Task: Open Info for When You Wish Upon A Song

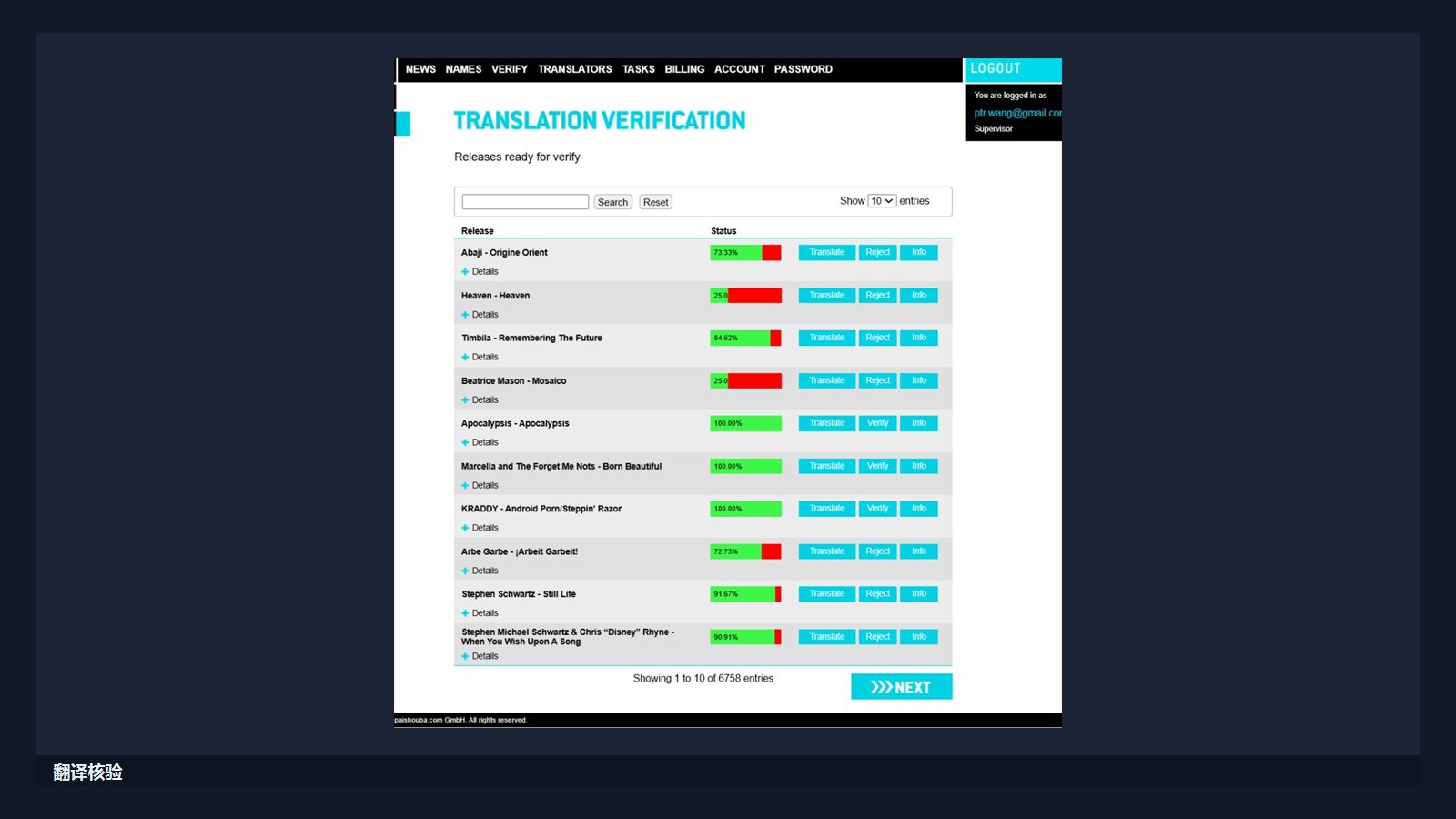Action: point(919,637)
